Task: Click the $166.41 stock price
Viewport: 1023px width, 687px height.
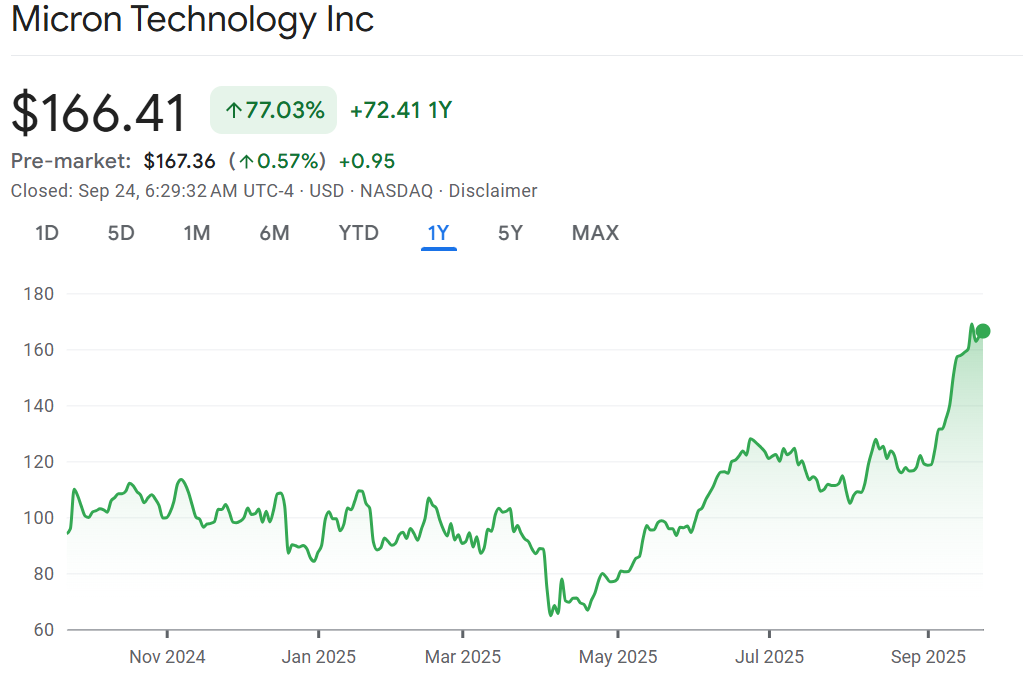Action: point(99,111)
